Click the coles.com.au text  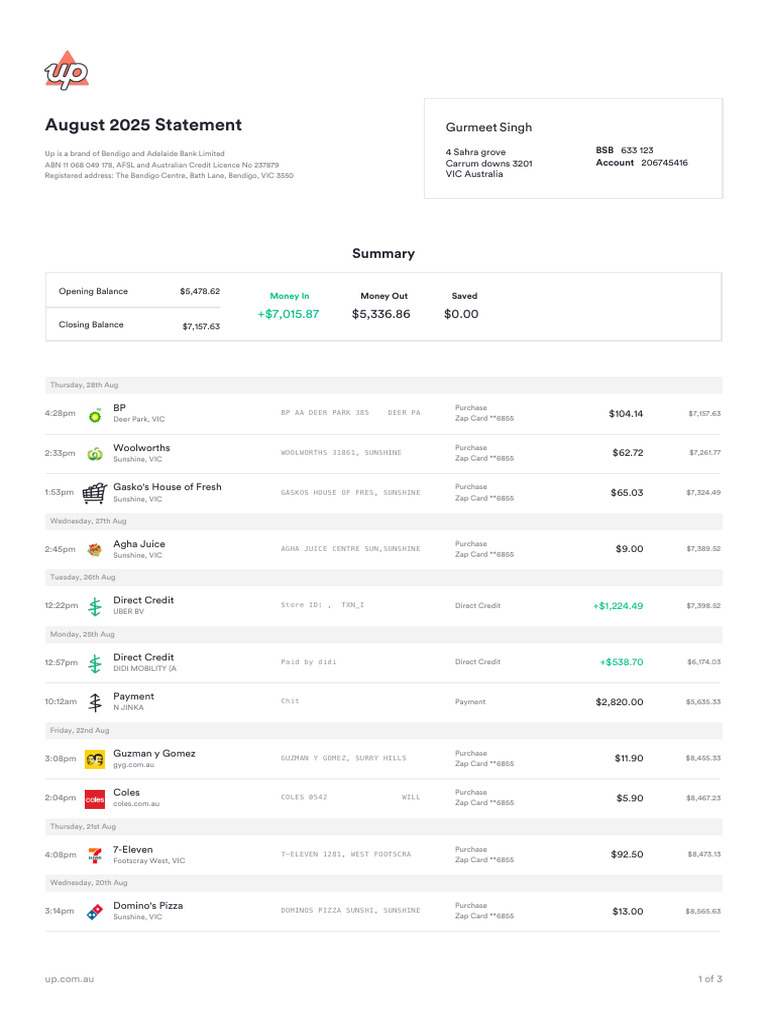click(136, 804)
